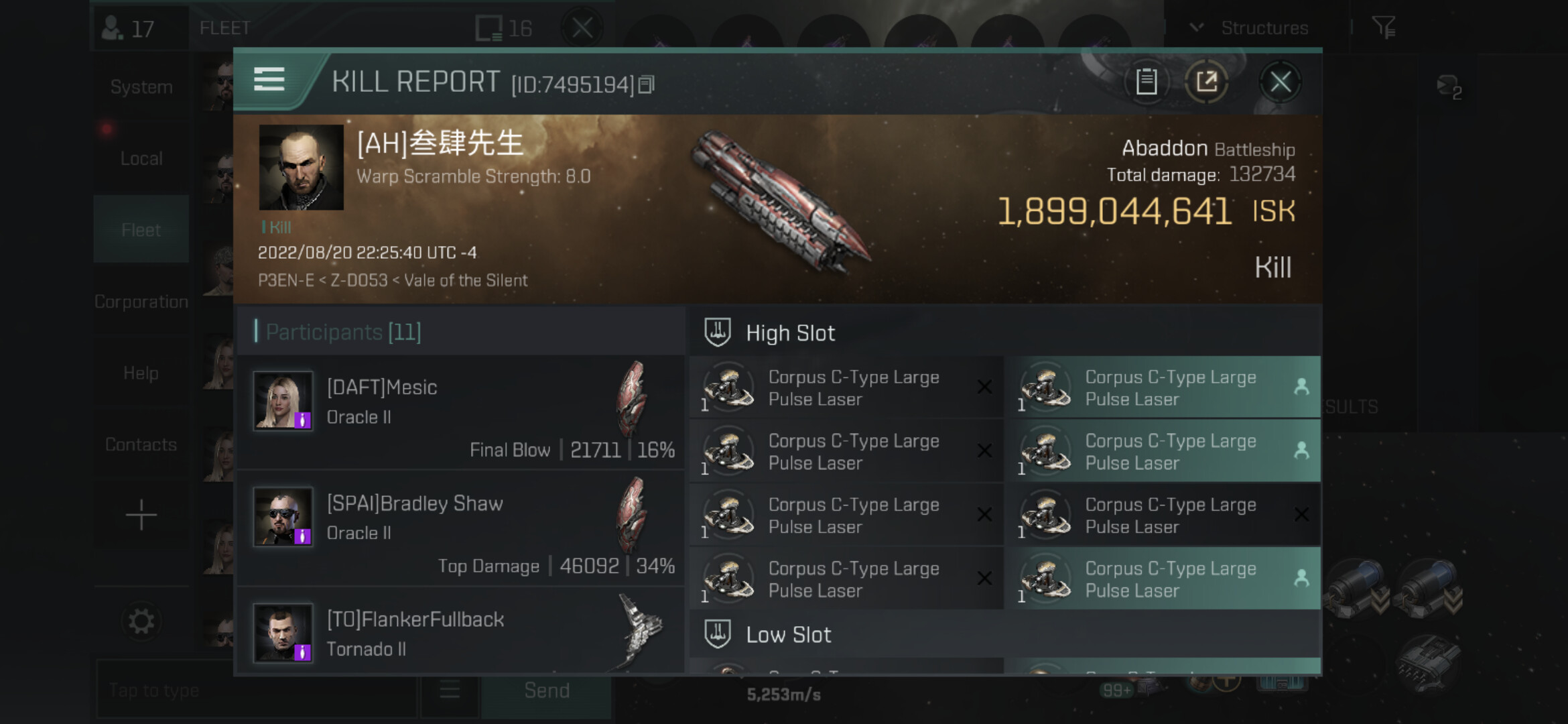Click the clipboard icon in report header
Viewport: 1568px width, 724px height.
[x=1146, y=82]
